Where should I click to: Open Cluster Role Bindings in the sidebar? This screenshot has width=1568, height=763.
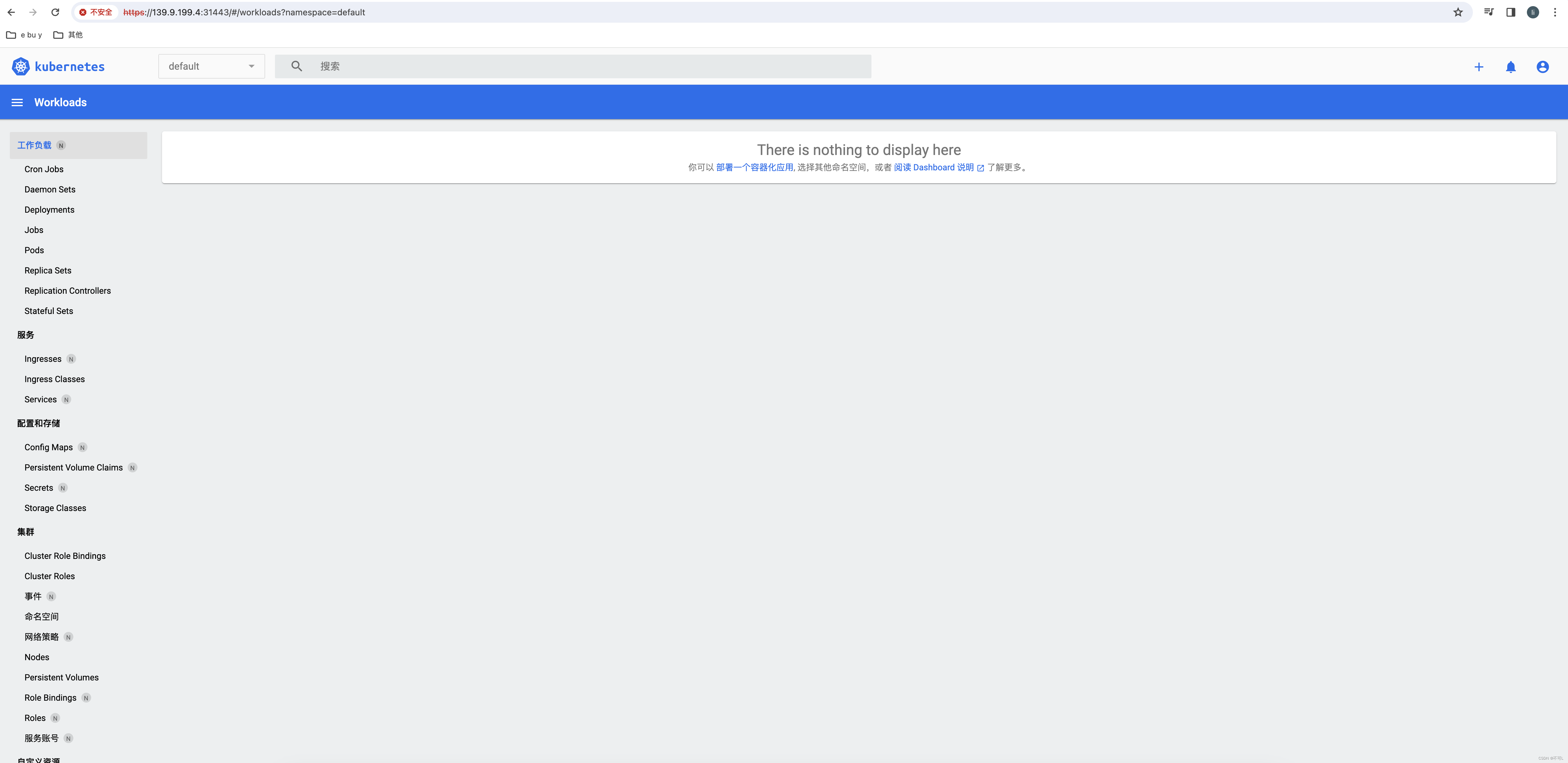click(x=65, y=556)
